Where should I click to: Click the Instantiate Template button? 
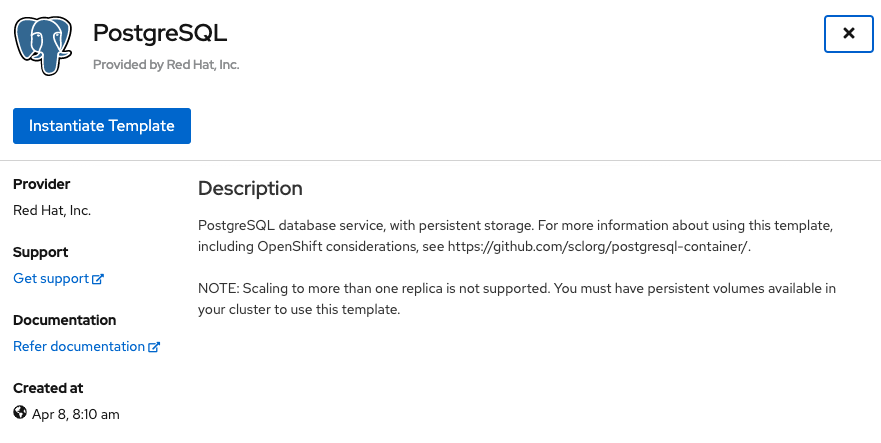point(102,126)
